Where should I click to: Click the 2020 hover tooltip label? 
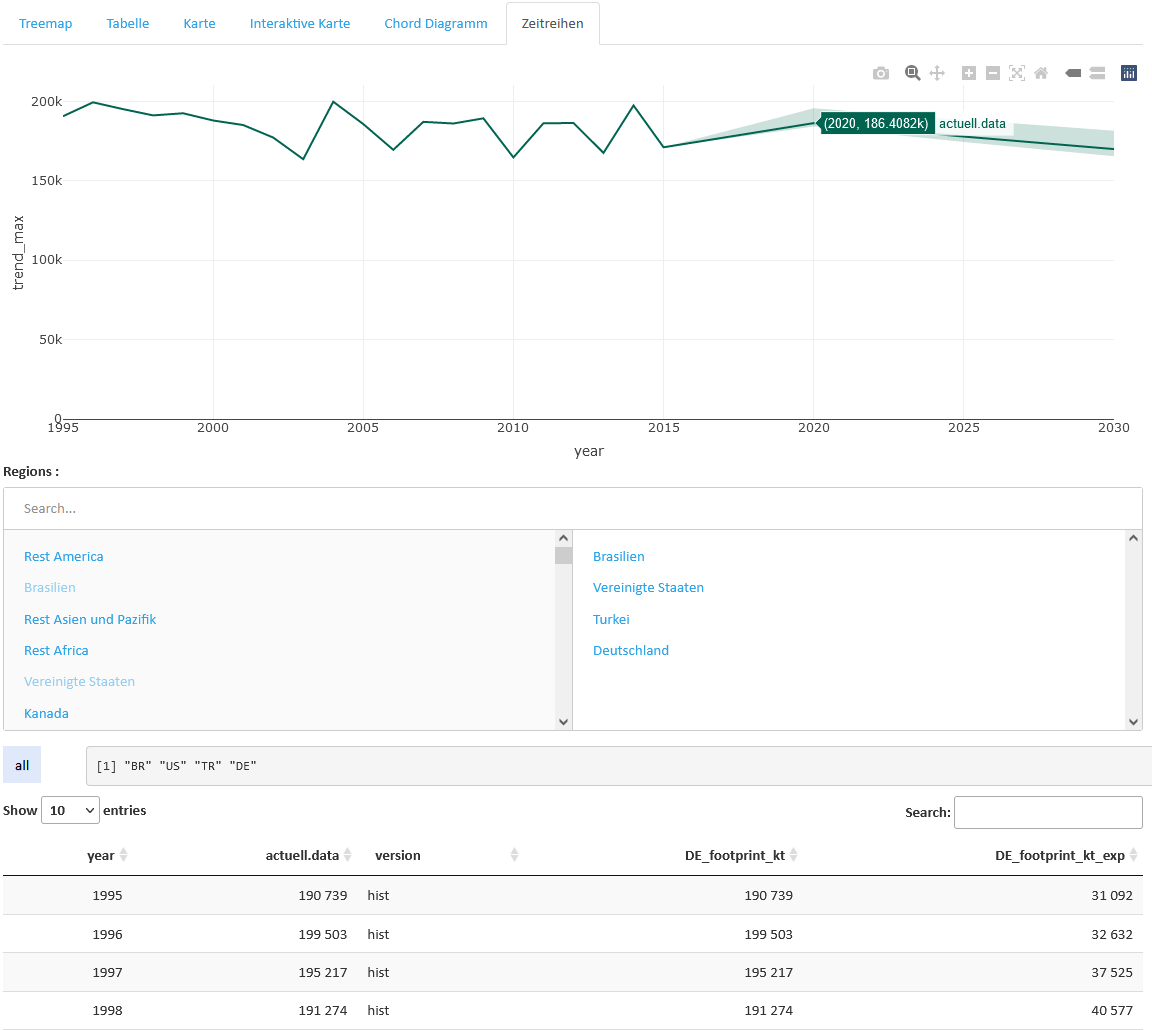(x=876, y=123)
